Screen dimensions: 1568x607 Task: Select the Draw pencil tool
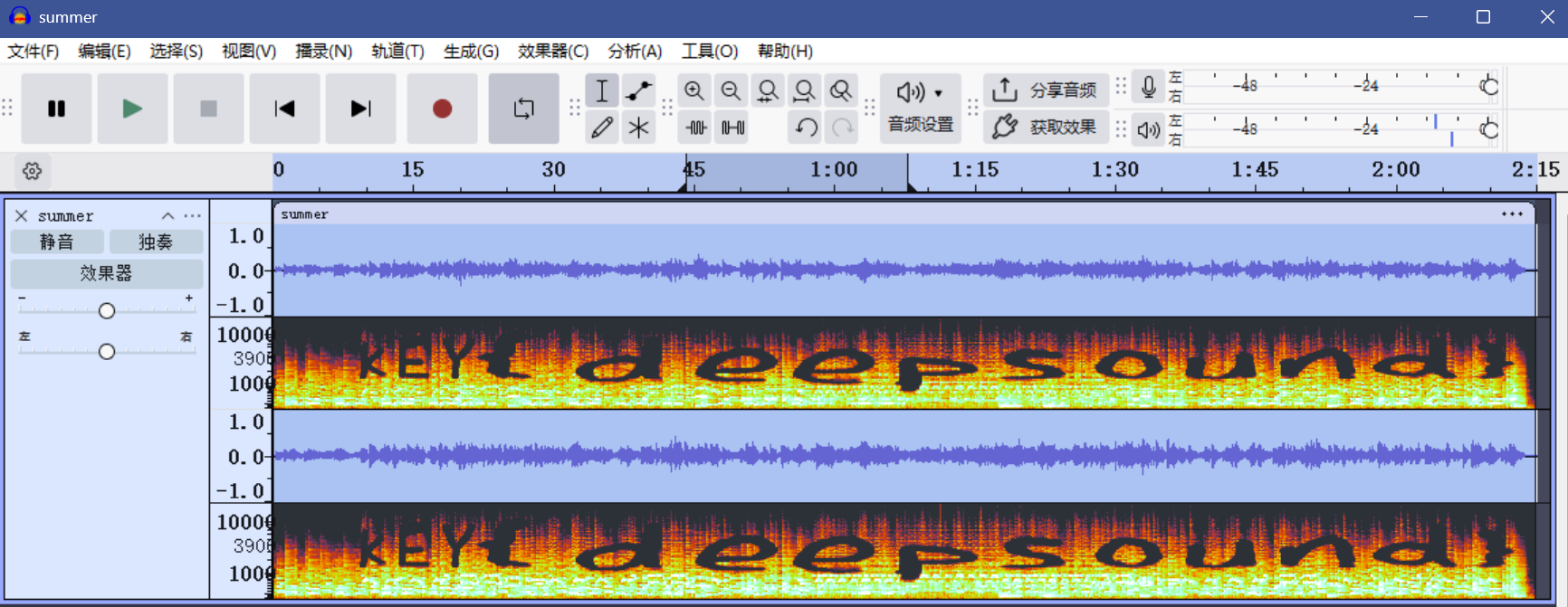pyautogui.click(x=601, y=128)
